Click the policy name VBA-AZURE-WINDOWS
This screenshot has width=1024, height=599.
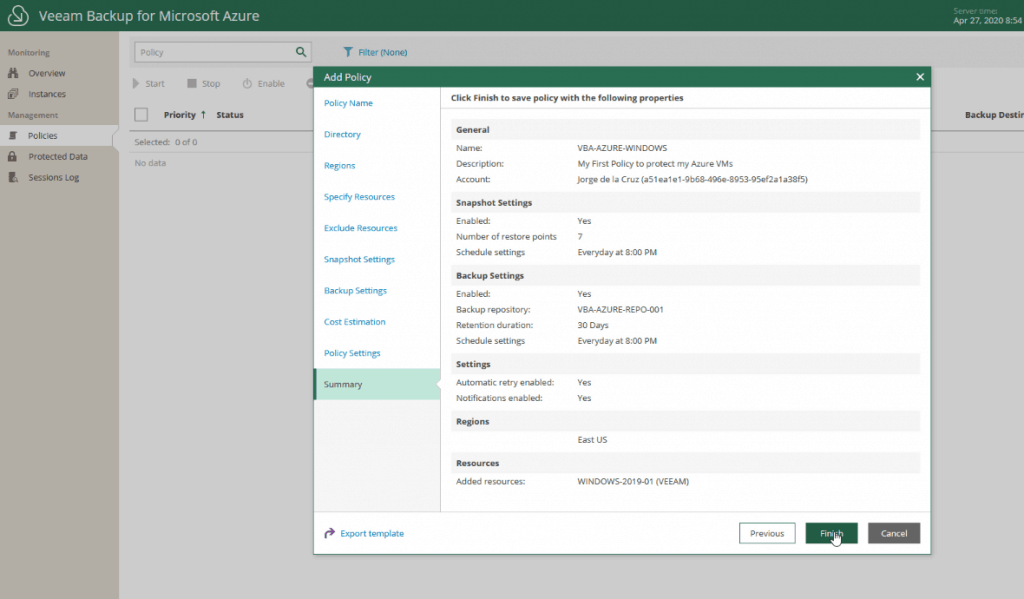click(x=622, y=148)
